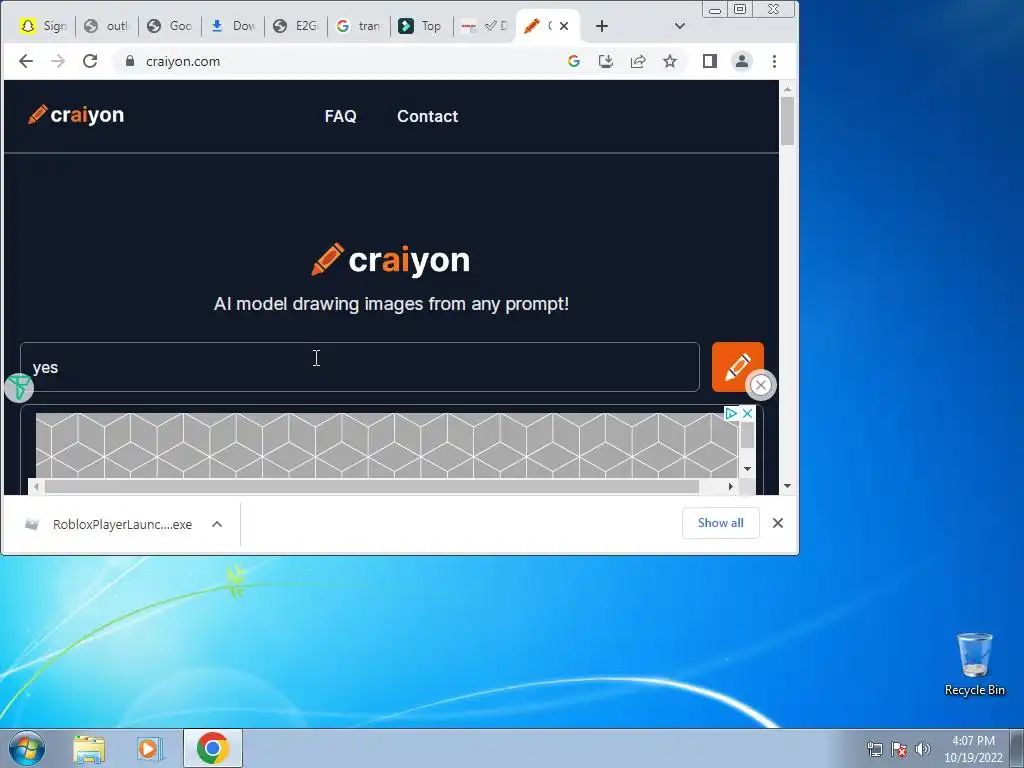Open a new browser tab

point(601,26)
